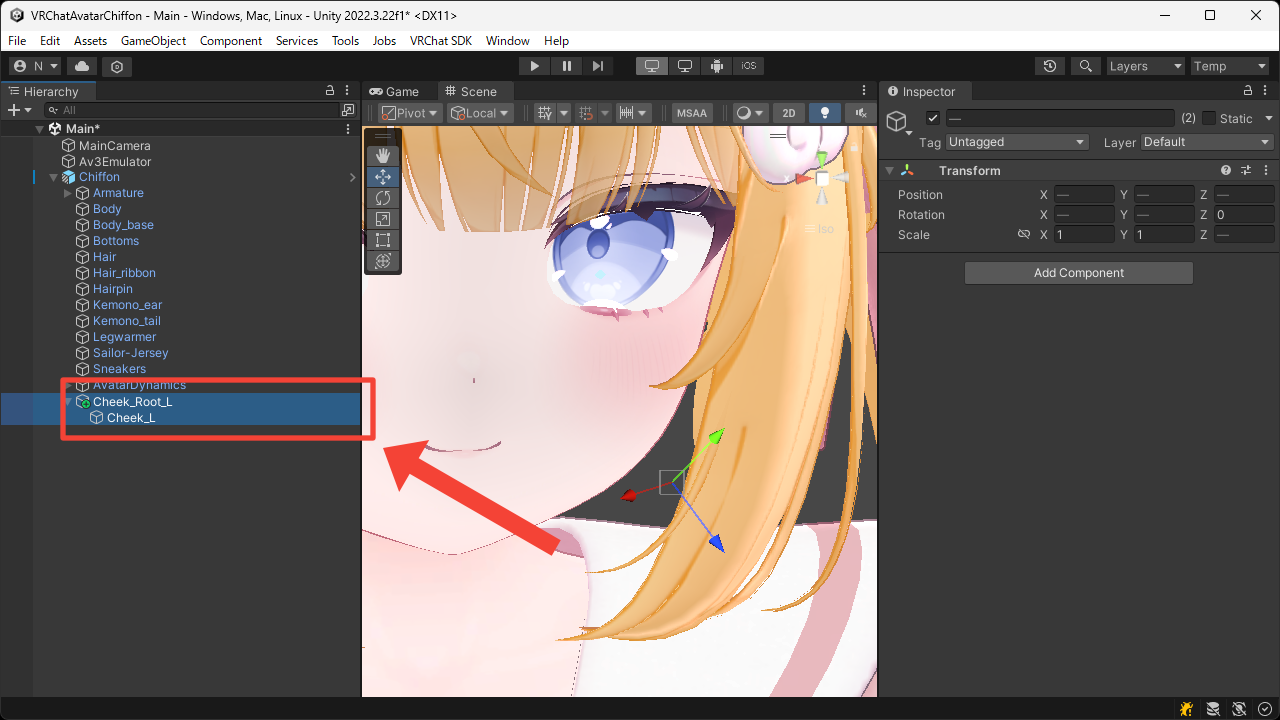Image resolution: width=1280 pixels, height=720 pixels.
Task: Toggle scene view lighting
Action: click(x=823, y=112)
